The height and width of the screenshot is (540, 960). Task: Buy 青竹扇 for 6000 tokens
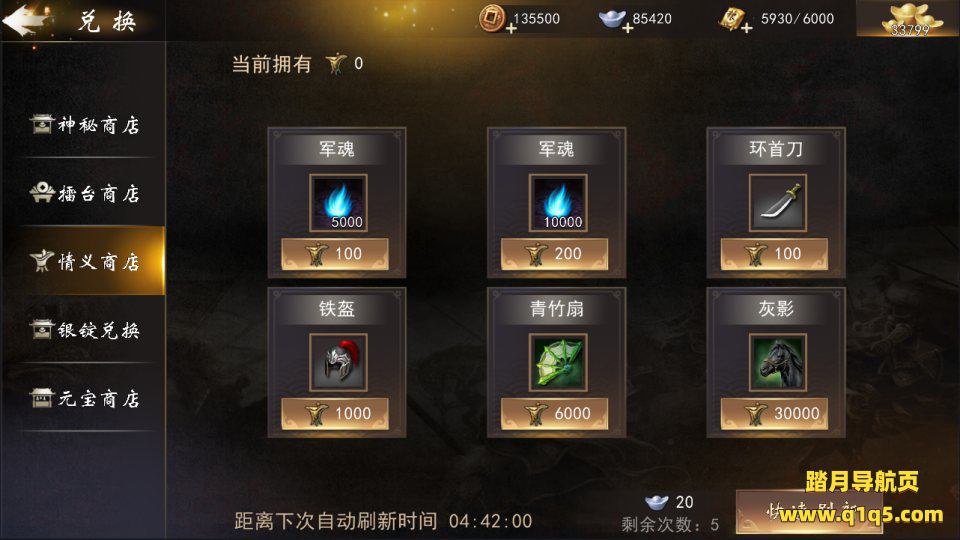pyautogui.click(x=555, y=413)
